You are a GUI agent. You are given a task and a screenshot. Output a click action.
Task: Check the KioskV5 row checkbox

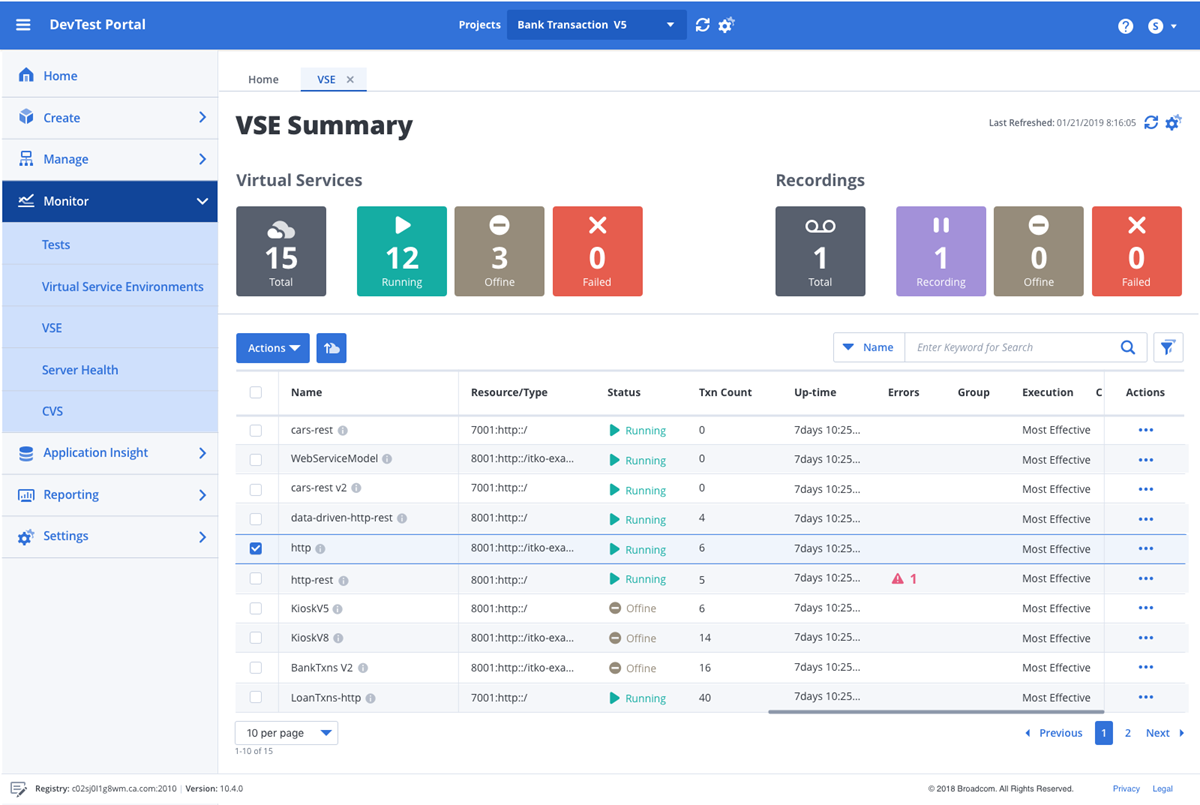tap(256, 608)
